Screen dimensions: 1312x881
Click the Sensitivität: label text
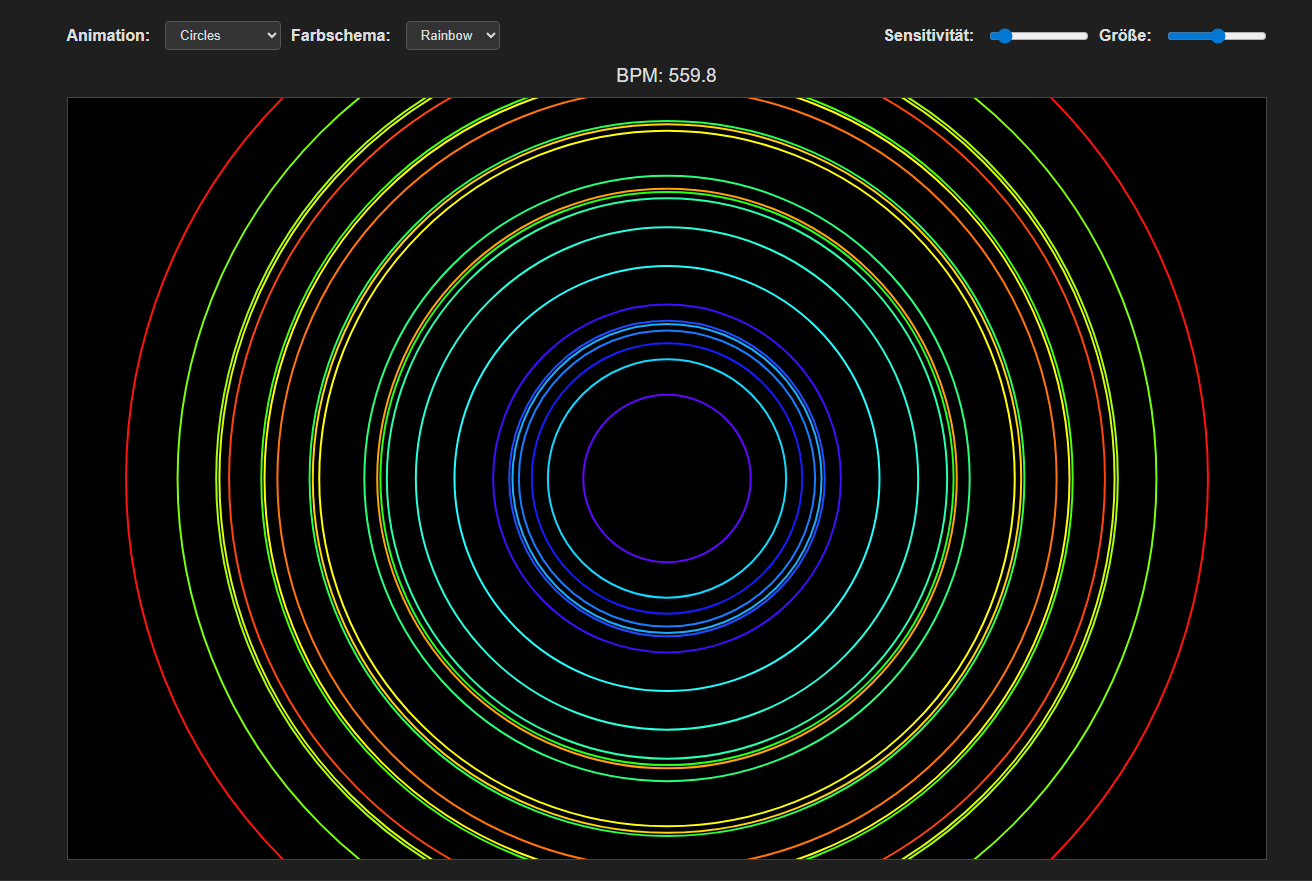[x=928, y=34]
